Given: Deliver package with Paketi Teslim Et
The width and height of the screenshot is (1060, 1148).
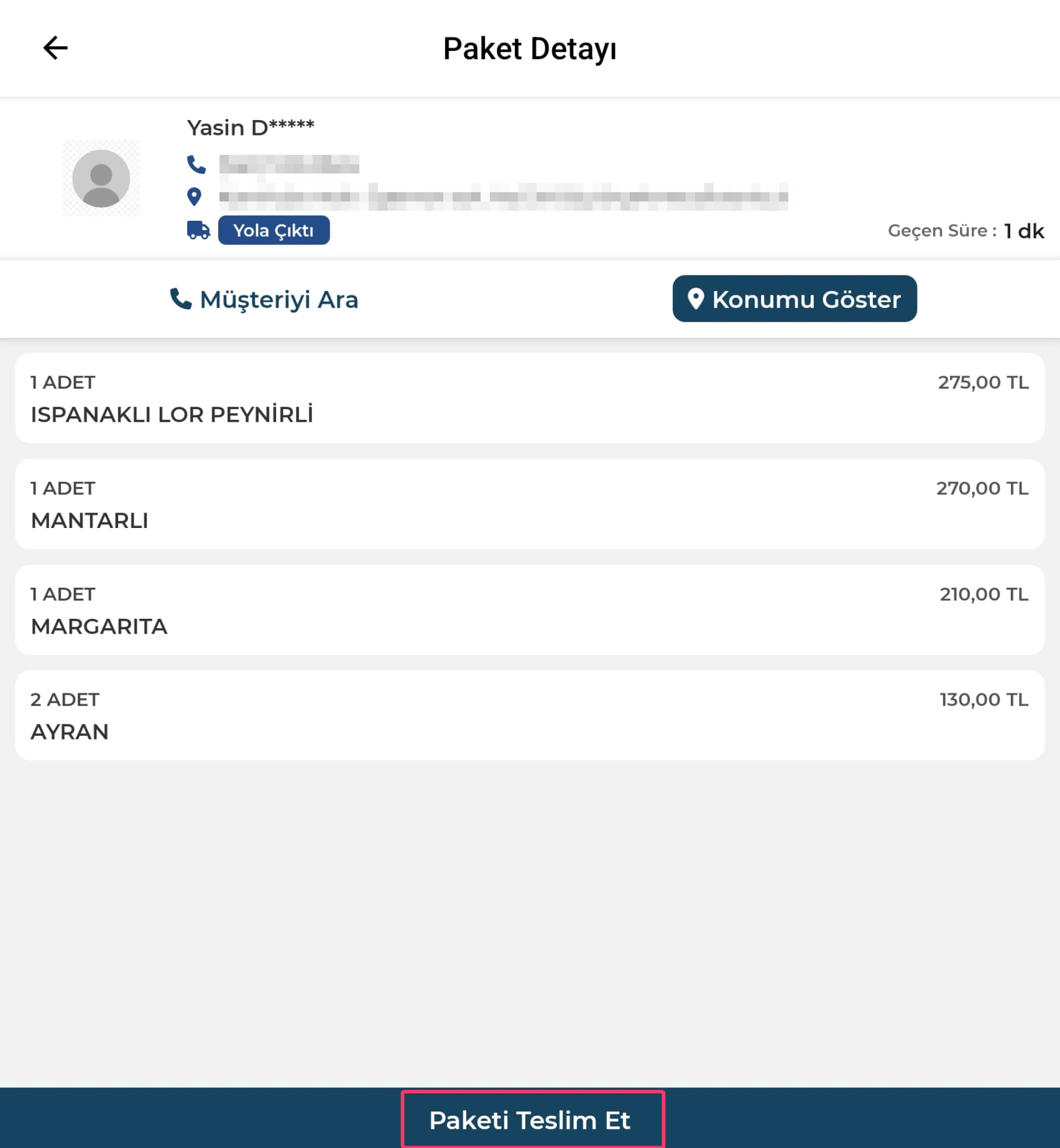Looking at the screenshot, I should (530, 1120).
